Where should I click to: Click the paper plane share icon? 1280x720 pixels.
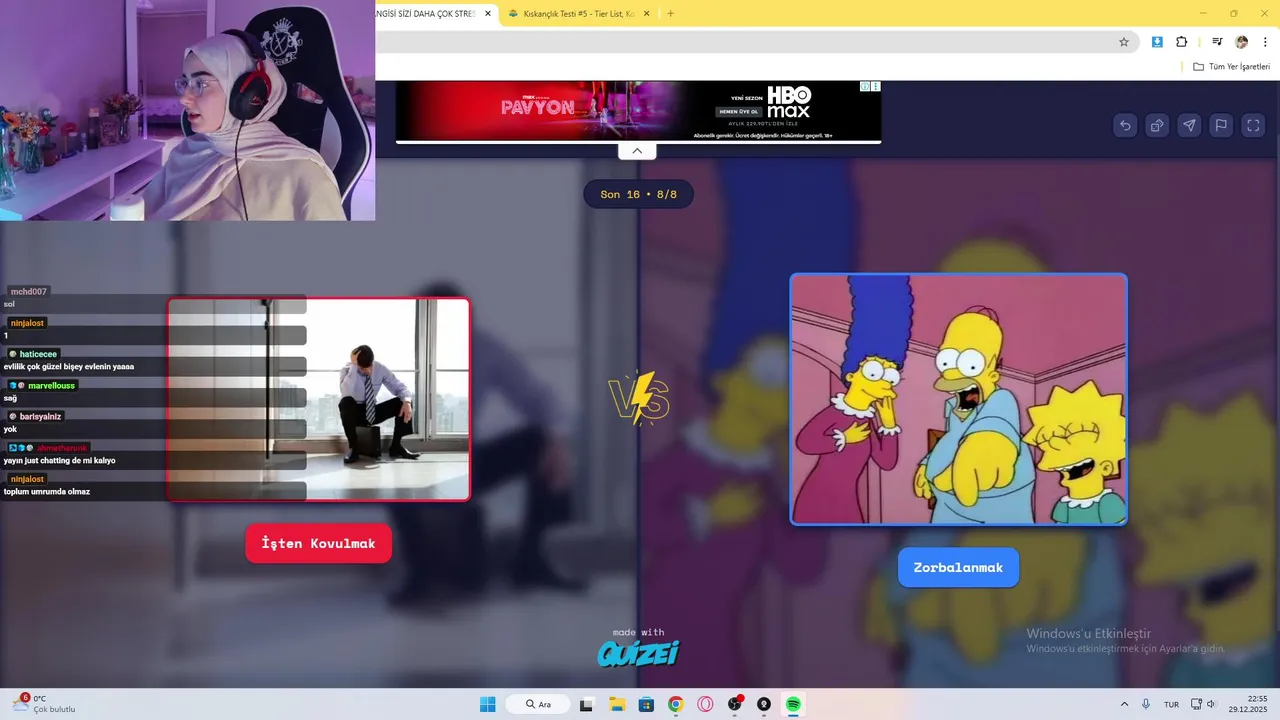(x=1189, y=125)
